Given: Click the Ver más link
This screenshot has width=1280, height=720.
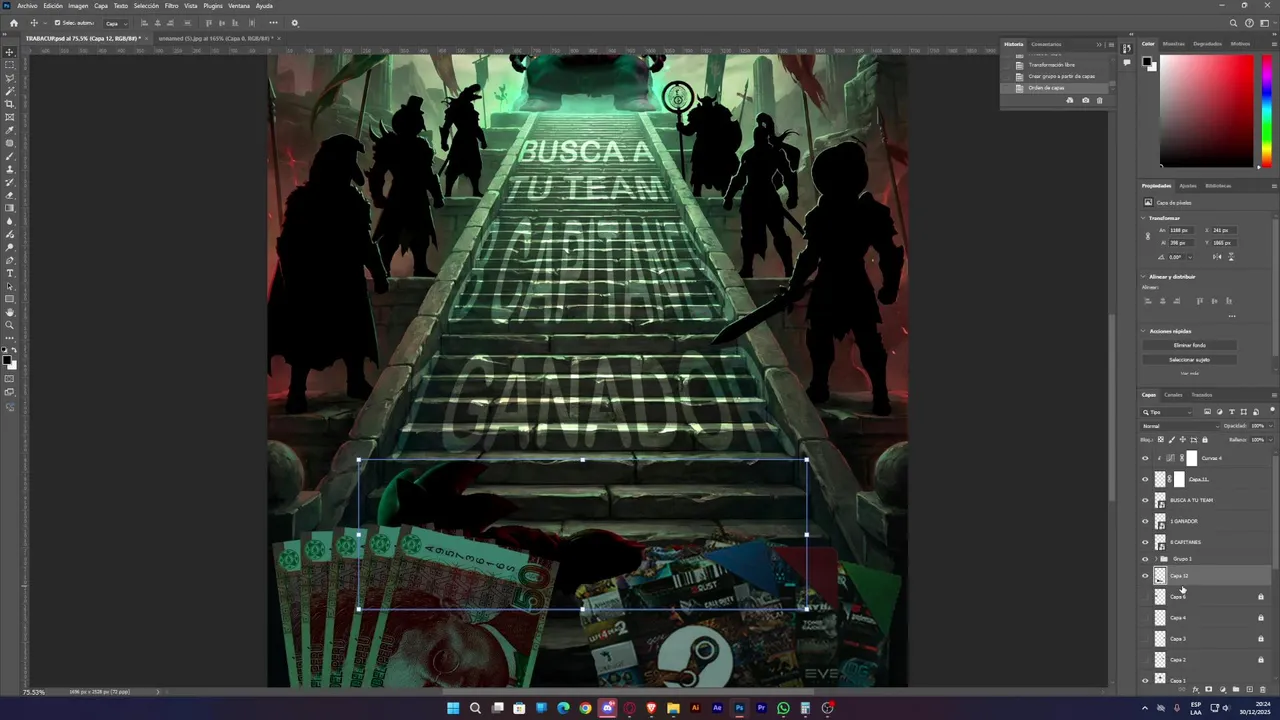Looking at the screenshot, I should tap(1190, 373).
